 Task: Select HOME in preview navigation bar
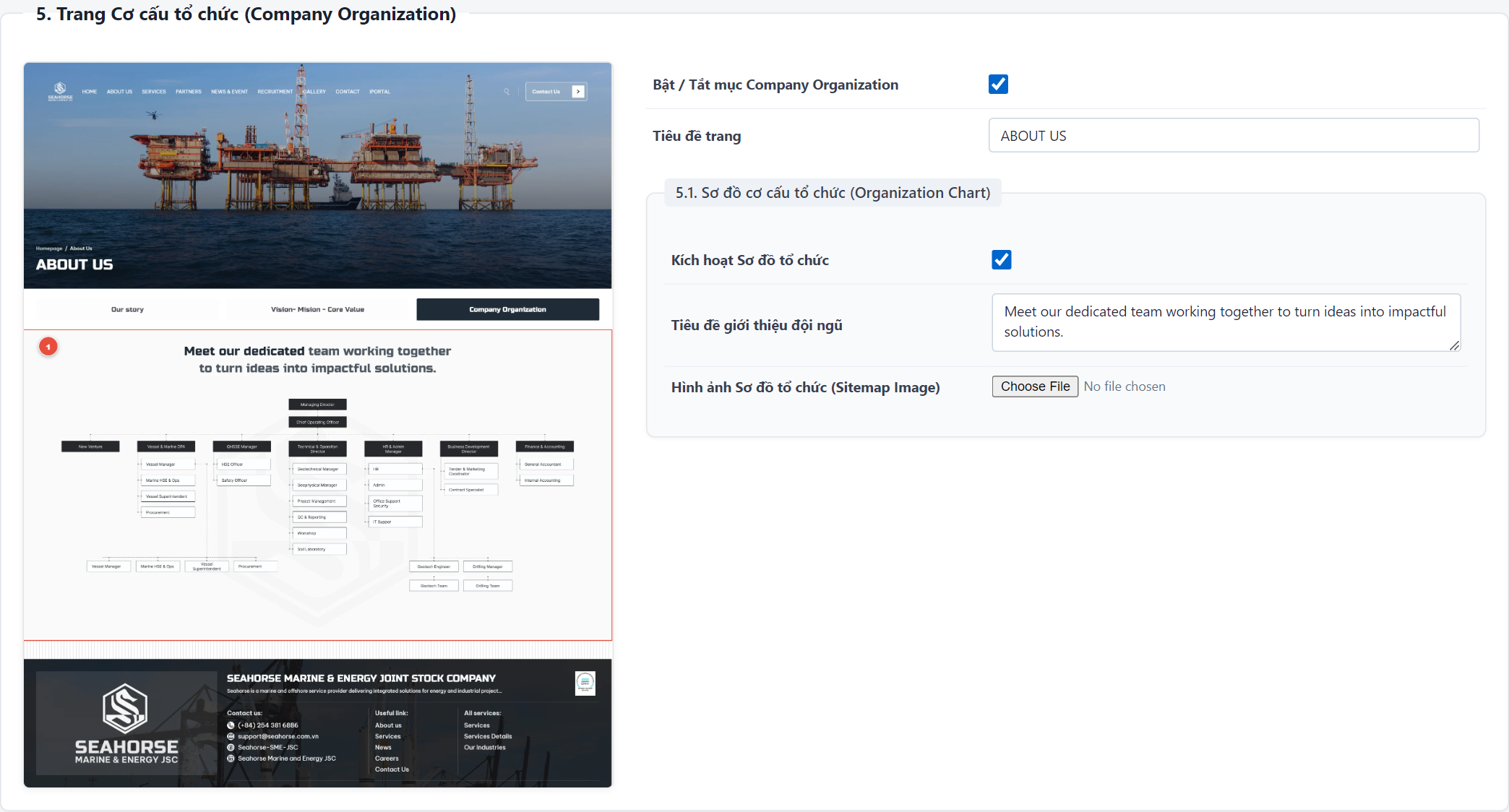90,92
